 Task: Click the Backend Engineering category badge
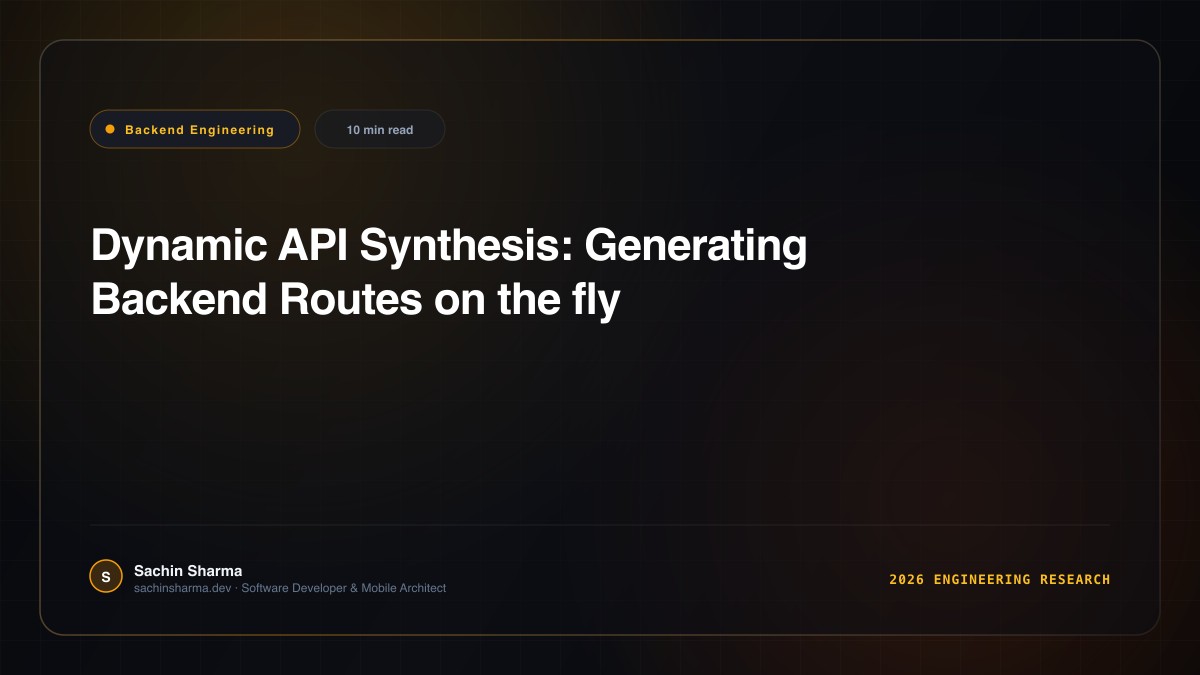pos(195,129)
